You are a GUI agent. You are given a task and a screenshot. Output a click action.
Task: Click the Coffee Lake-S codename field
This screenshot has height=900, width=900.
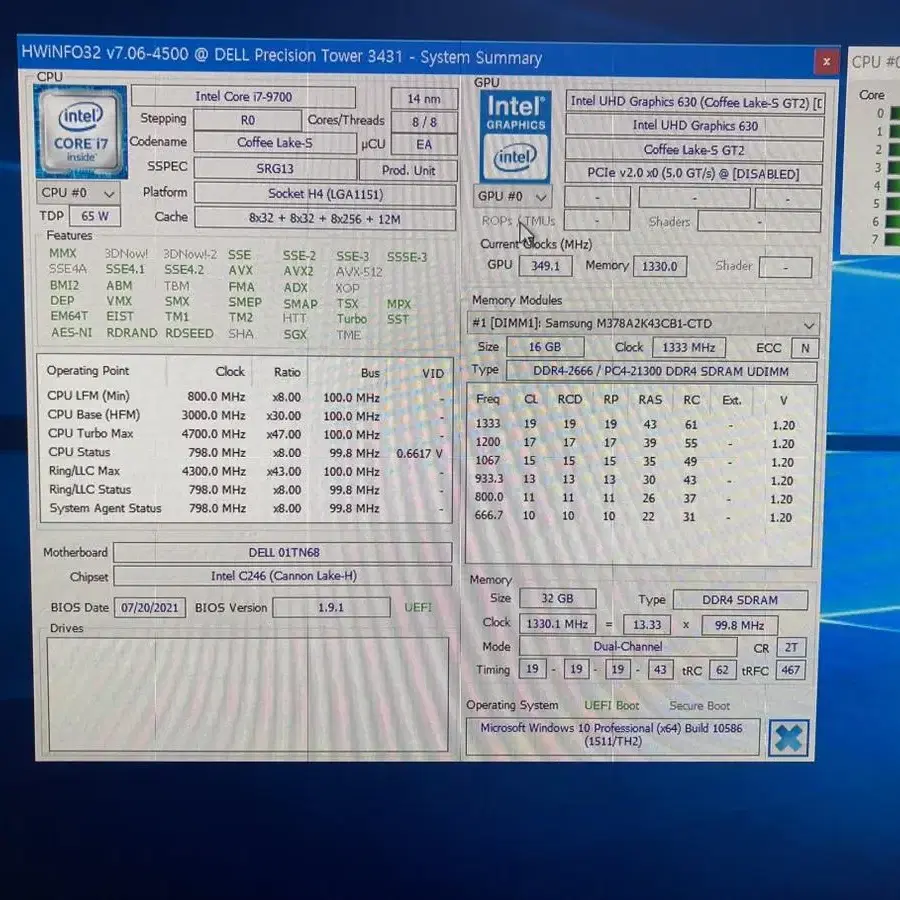(x=274, y=143)
